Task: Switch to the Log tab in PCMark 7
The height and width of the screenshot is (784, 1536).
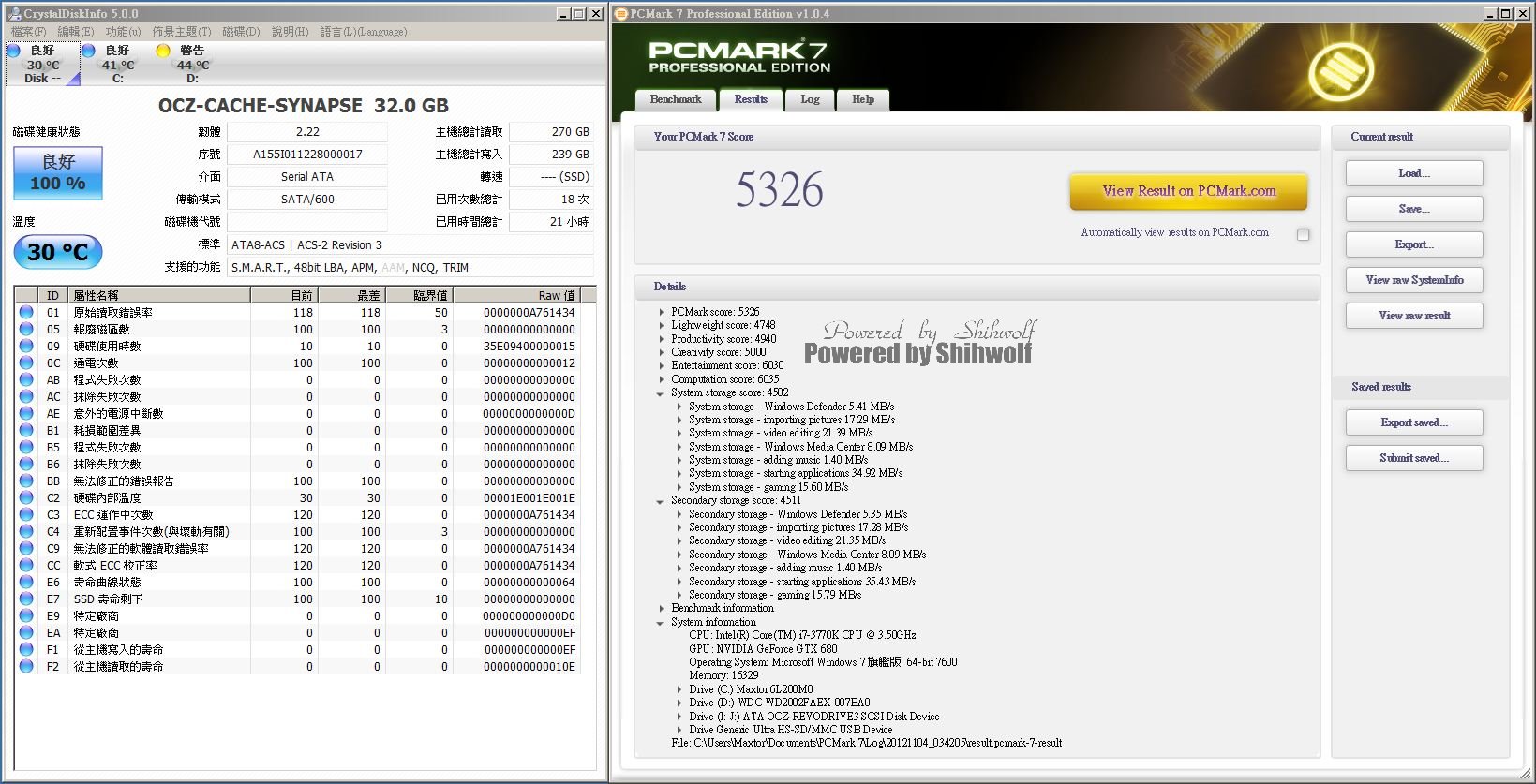Action: click(x=810, y=99)
